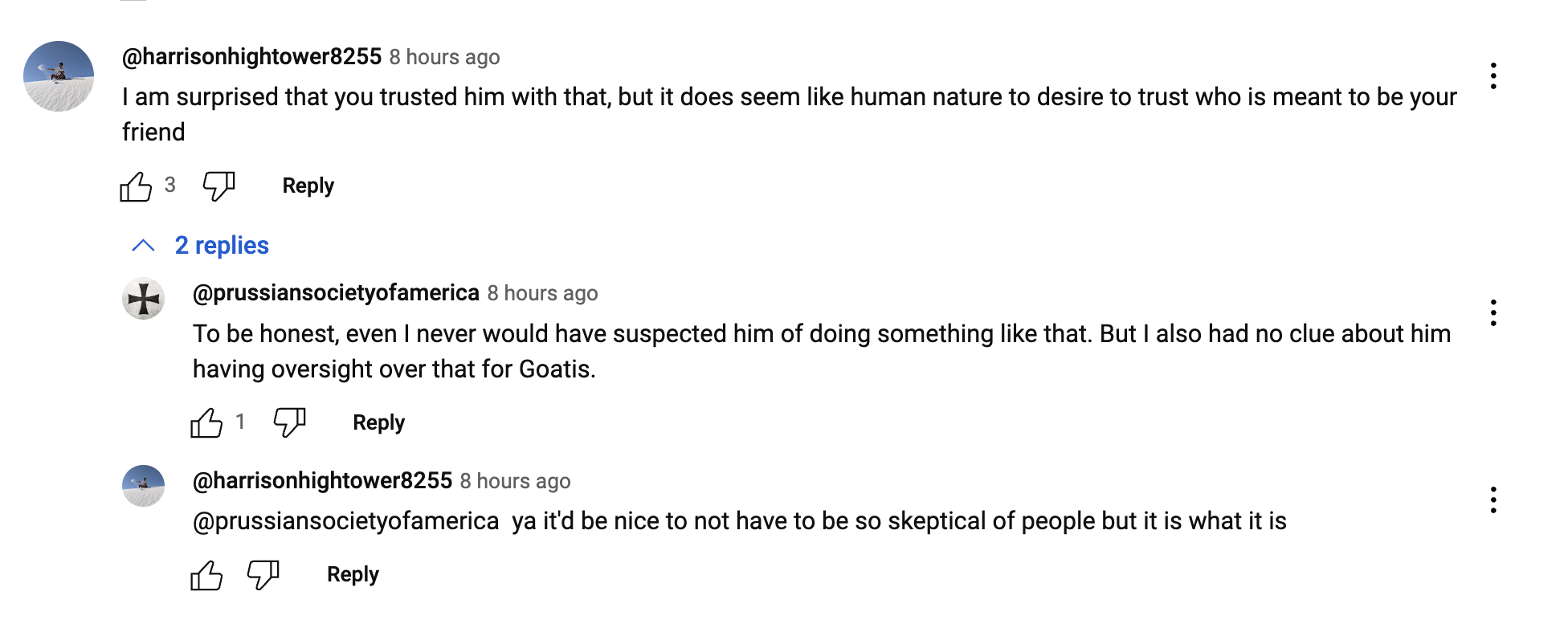The height and width of the screenshot is (620, 1568).
Task: Reply to the top comment
Action: pyautogui.click(x=308, y=186)
